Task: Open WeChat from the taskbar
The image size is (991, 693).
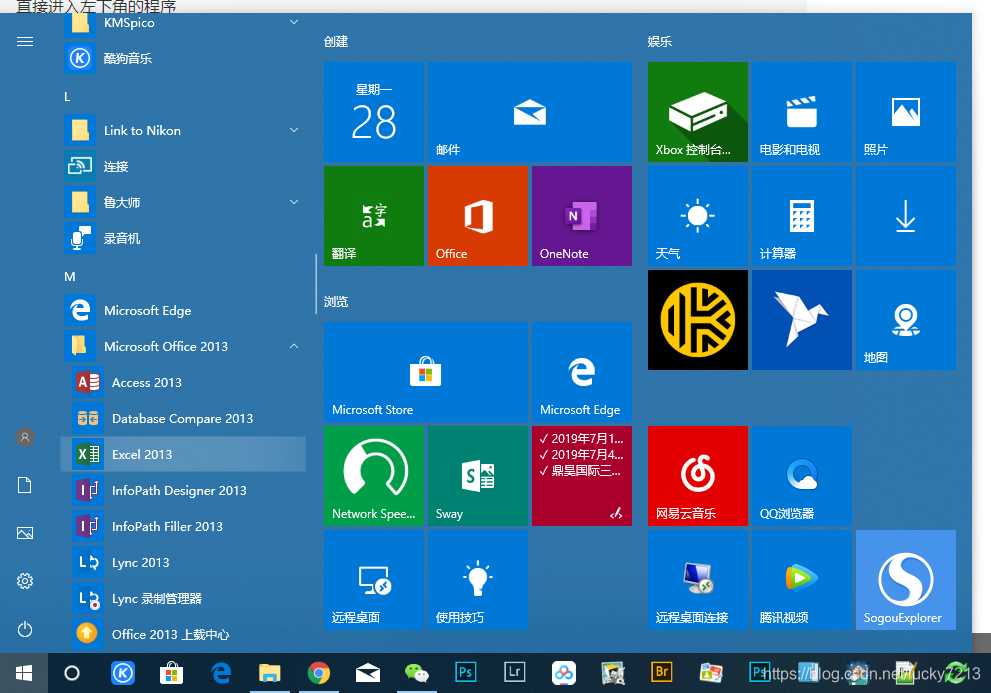Action: click(416, 673)
